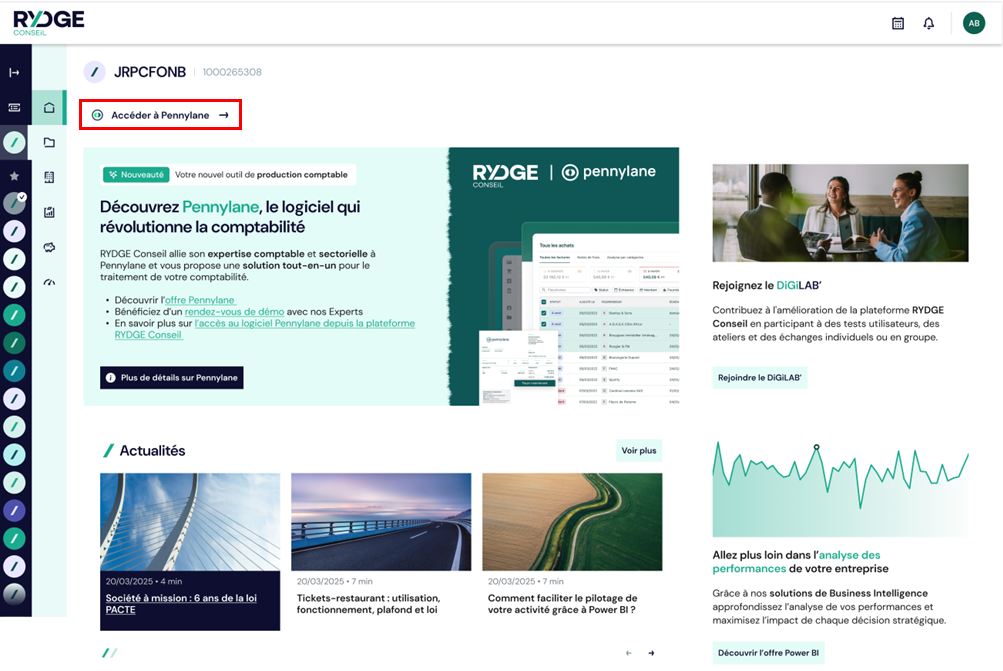Open the bridge article thumbnail
This screenshot has height=671, width=1003.
[190, 522]
